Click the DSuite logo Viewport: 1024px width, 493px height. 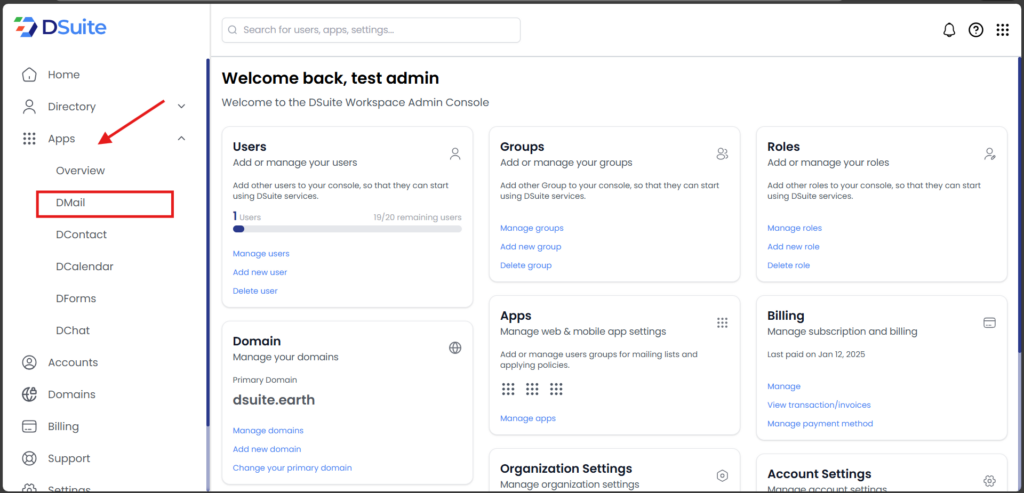[60, 27]
